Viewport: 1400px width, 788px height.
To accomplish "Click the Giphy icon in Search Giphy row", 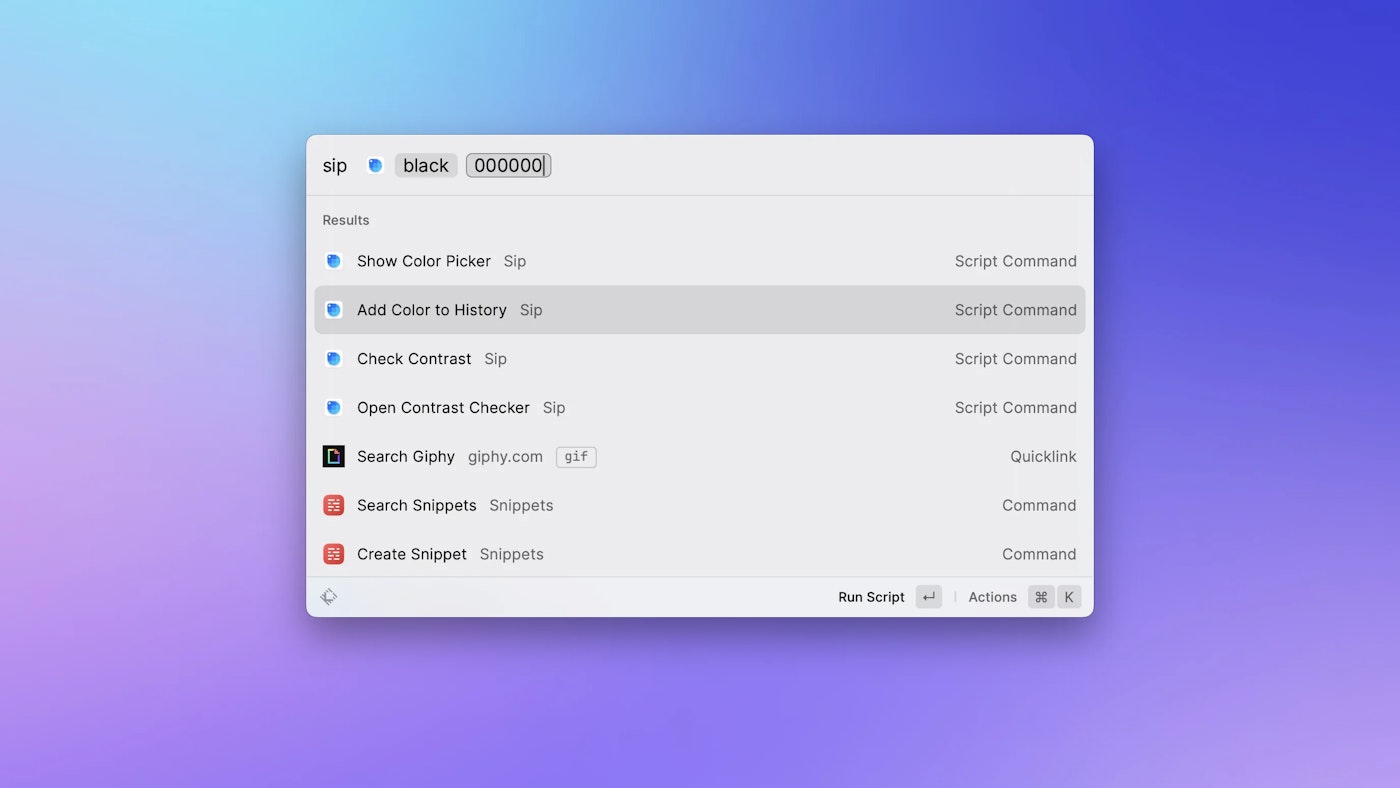I will pos(334,456).
